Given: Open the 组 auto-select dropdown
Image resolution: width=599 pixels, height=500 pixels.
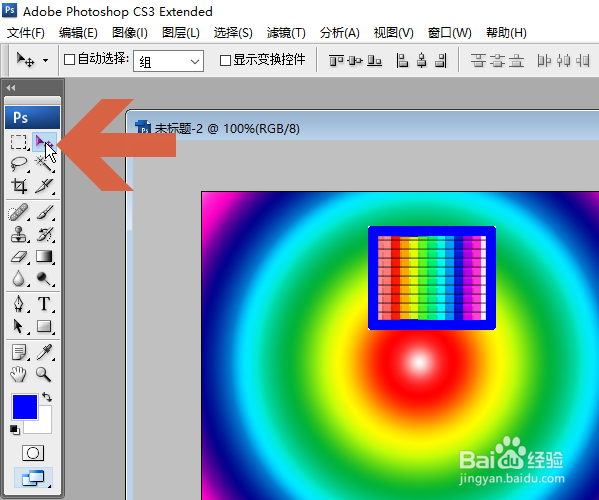Looking at the screenshot, I should click(x=168, y=61).
